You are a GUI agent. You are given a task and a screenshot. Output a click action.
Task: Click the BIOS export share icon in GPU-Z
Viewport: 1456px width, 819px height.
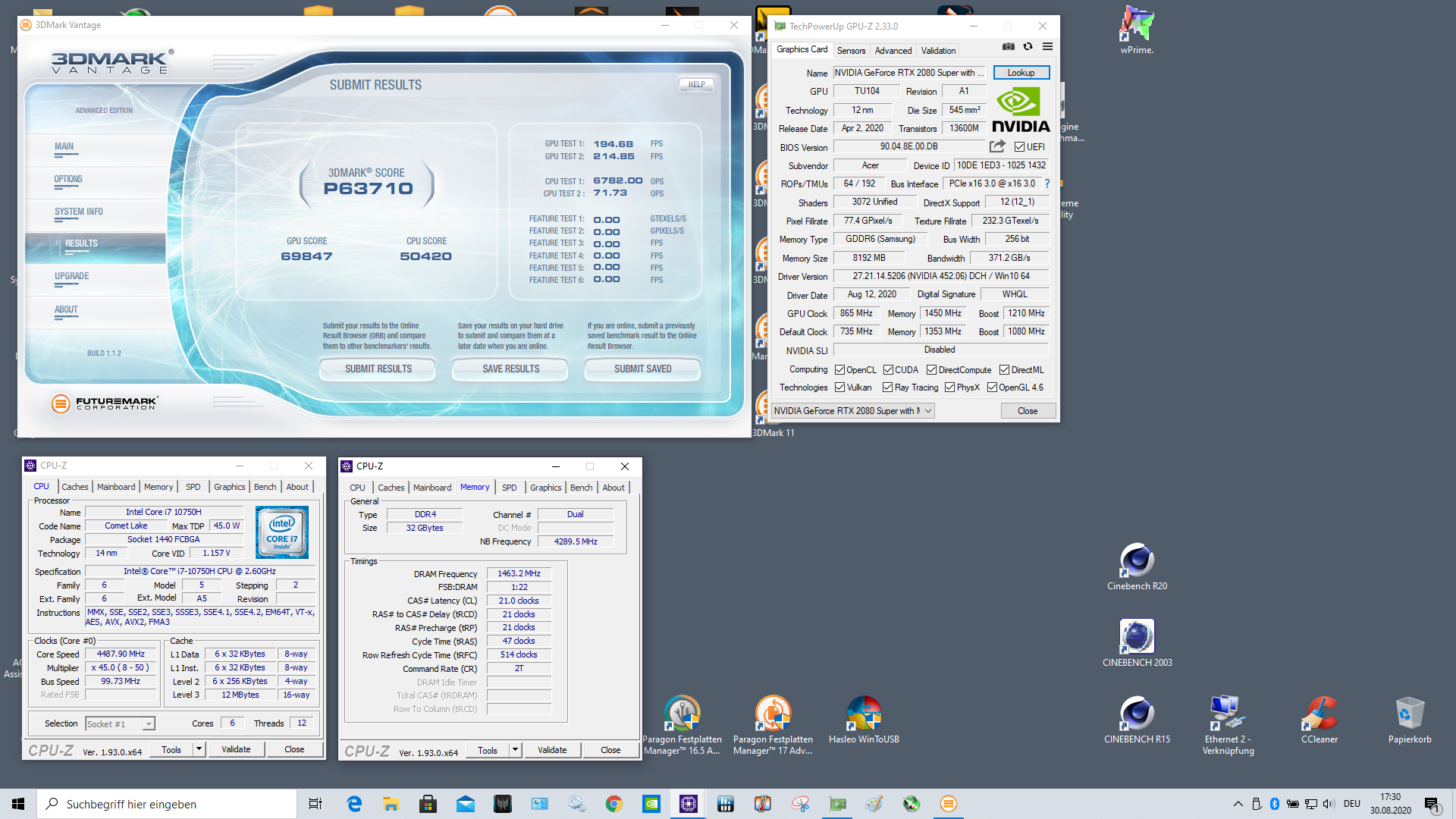click(997, 146)
